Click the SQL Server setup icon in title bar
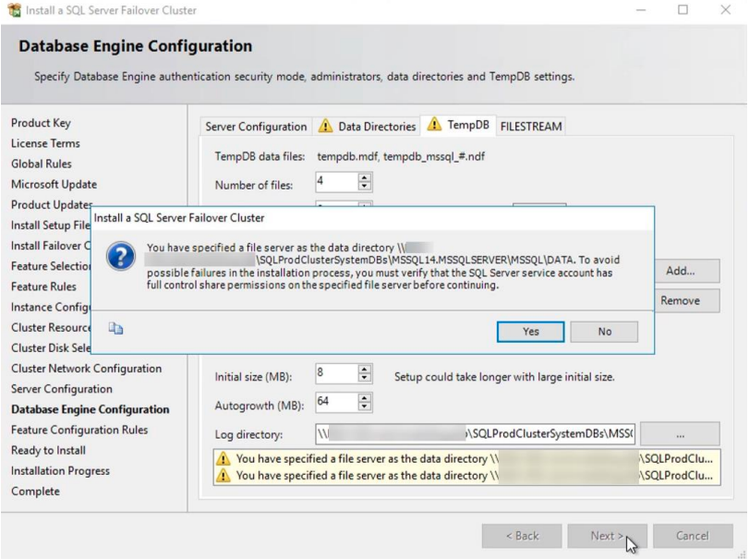The width and height of the screenshot is (749, 560). point(14,10)
